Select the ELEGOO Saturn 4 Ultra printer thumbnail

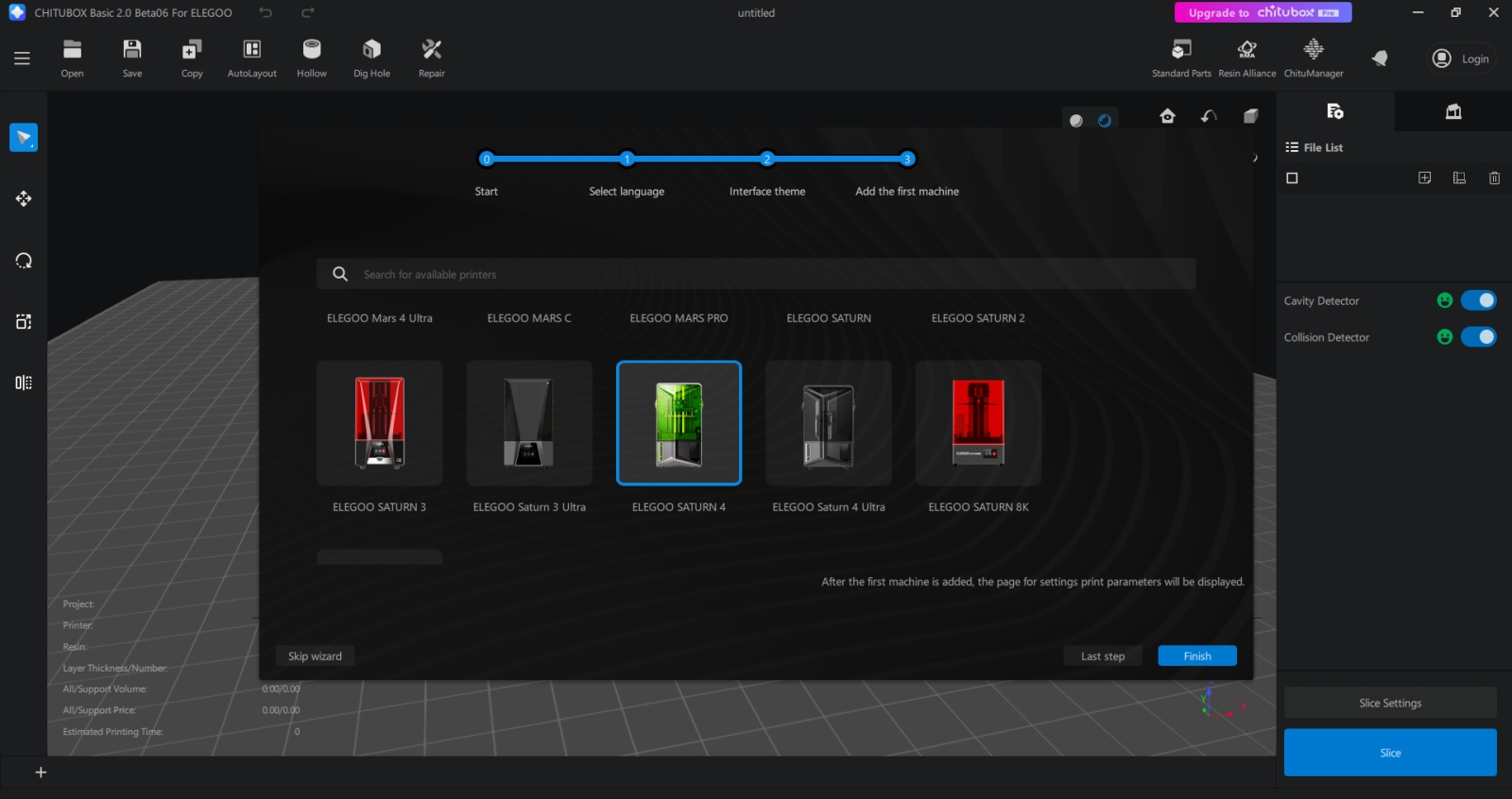[829, 423]
